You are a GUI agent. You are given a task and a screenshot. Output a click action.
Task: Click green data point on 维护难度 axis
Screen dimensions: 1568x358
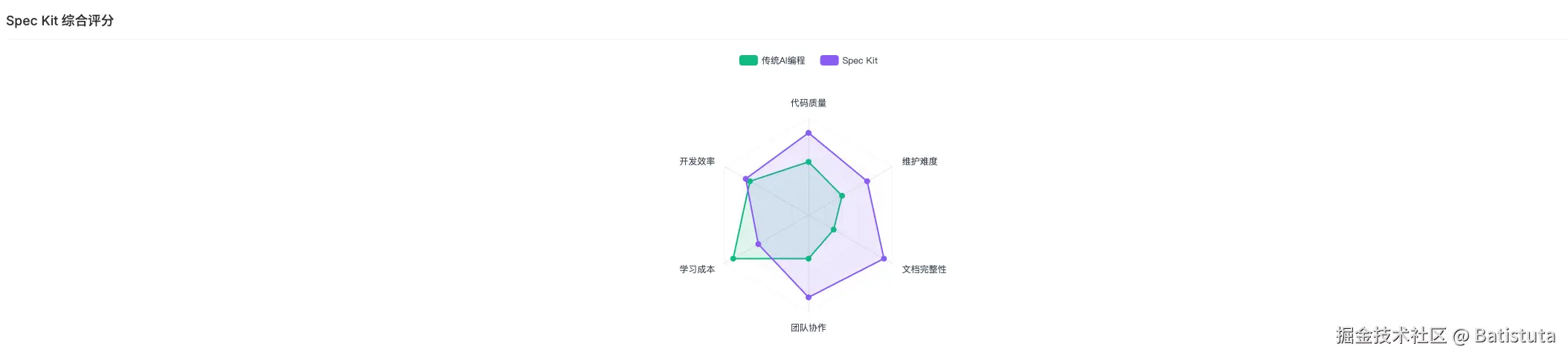point(842,196)
